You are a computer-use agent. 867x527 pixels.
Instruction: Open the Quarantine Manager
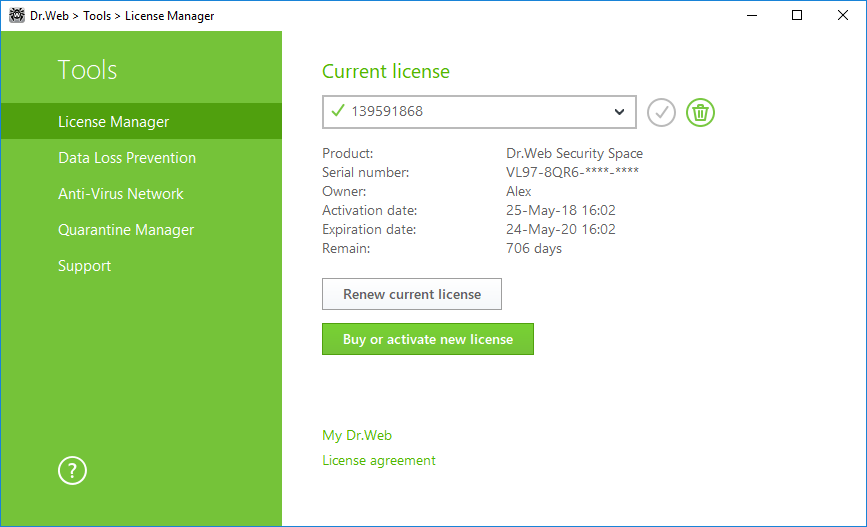click(x=142, y=229)
